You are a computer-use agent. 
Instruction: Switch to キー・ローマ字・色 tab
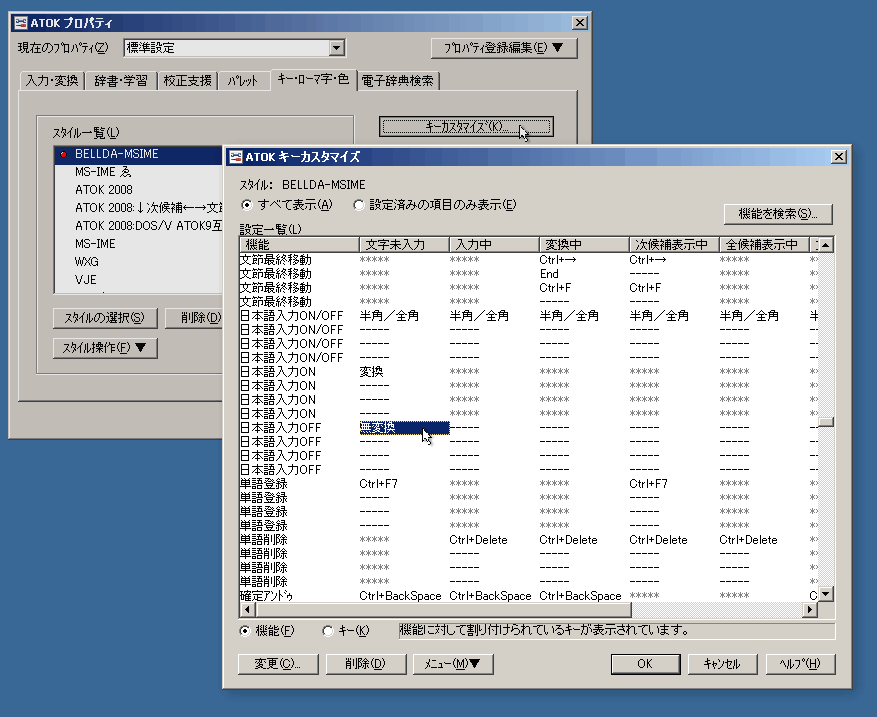[x=313, y=79]
